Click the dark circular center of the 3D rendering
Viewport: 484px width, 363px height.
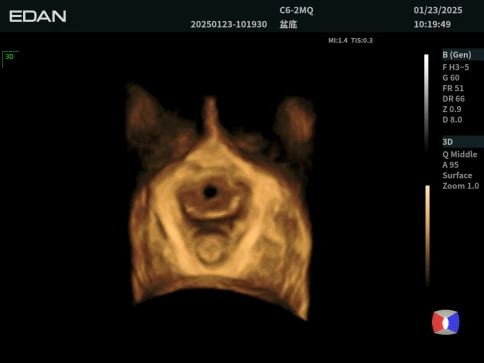click(x=210, y=192)
